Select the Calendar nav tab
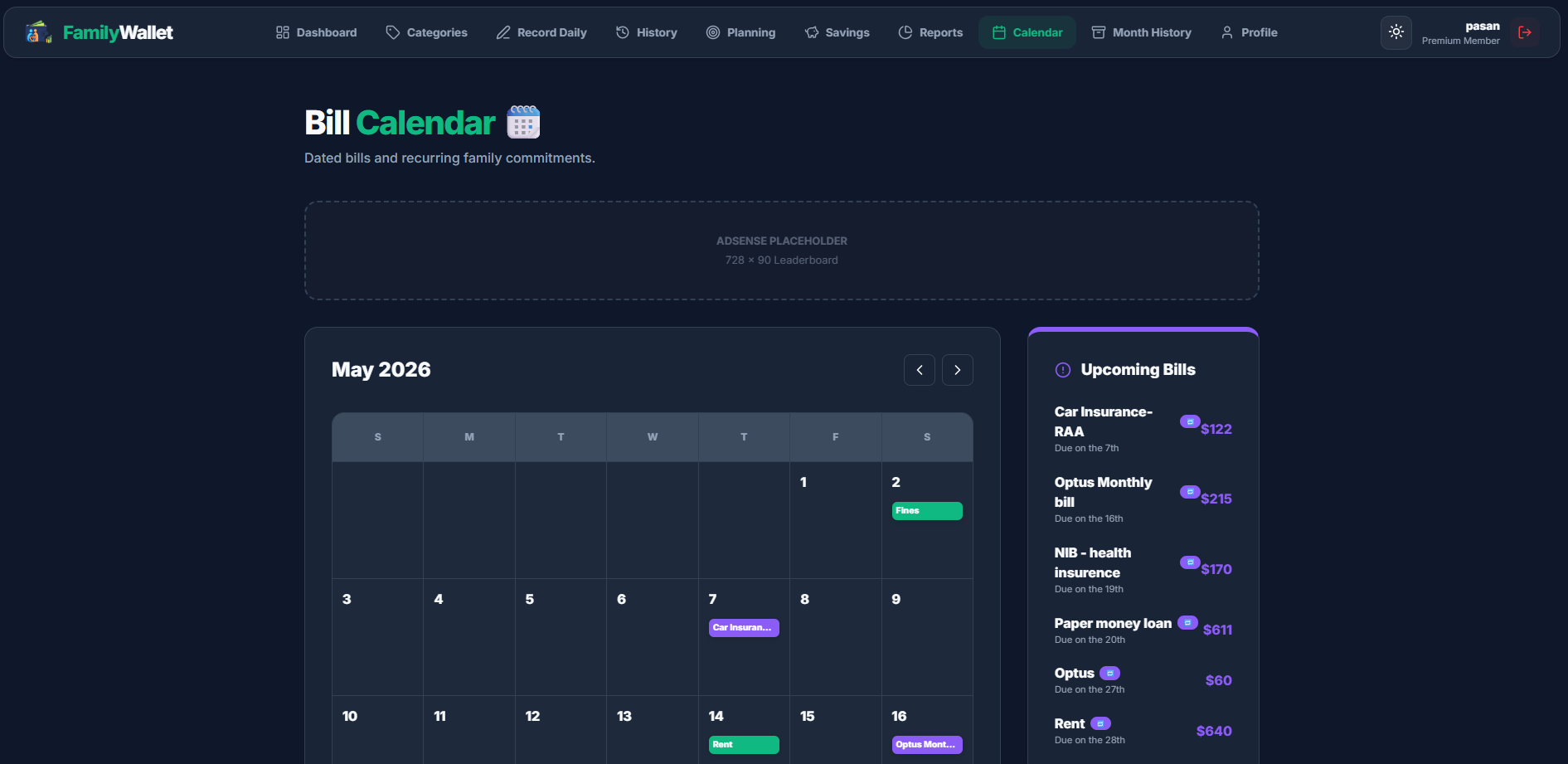Screen dimensions: 1568x764 point(1027,32)
